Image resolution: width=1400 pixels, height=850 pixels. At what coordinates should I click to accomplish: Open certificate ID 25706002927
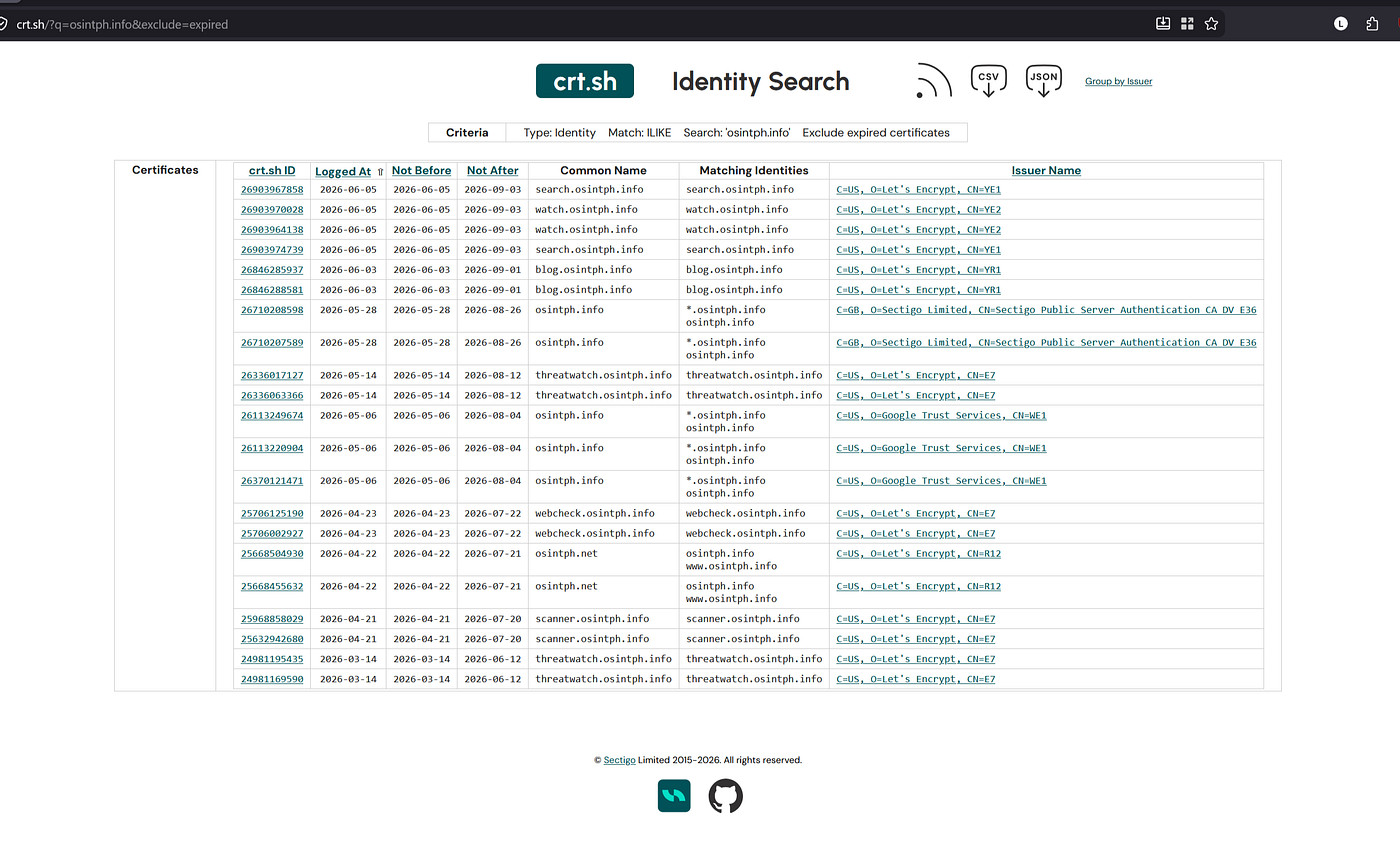pos(272,534)
